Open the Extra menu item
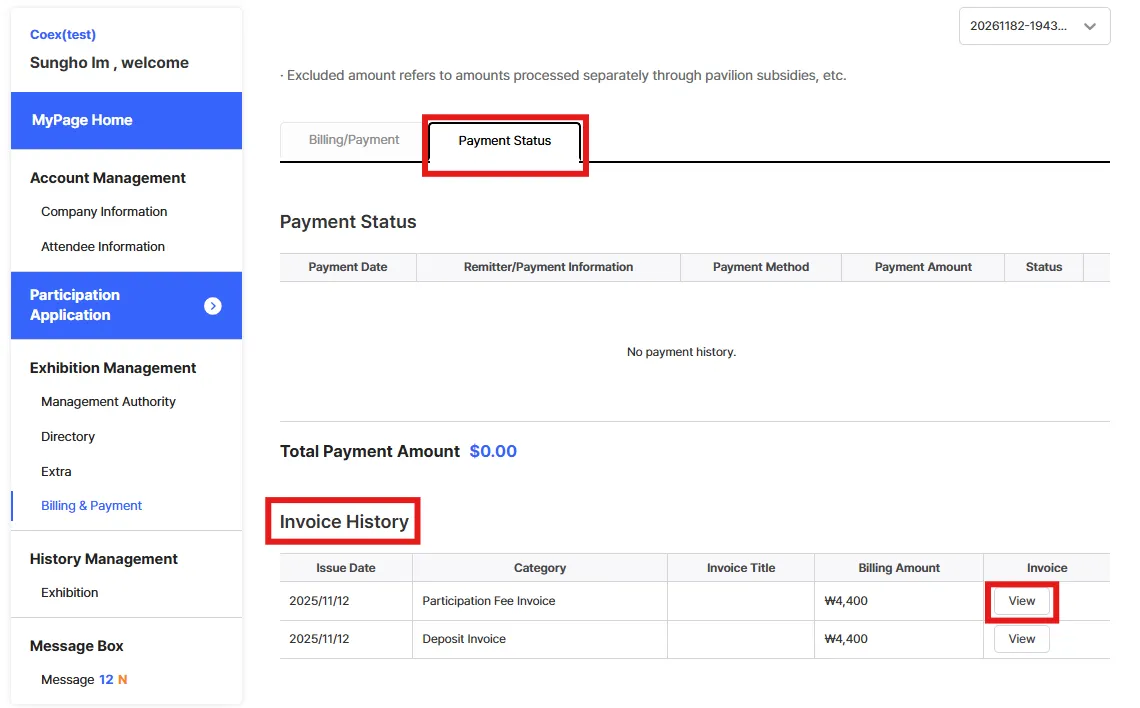Screen dimensions: 1140x708 pyautogui.click(x=56, y=472)
